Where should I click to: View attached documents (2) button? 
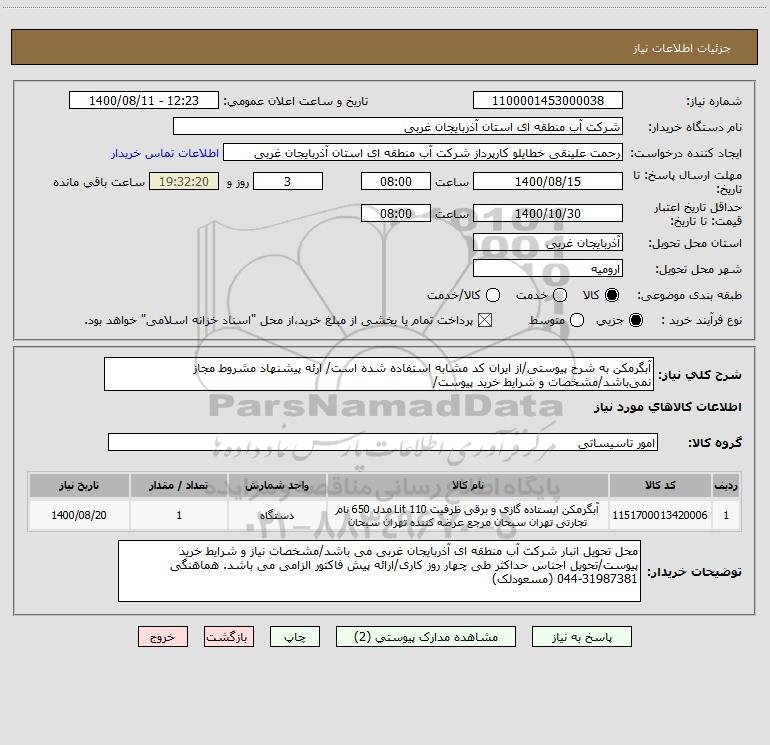pos(426,637)
